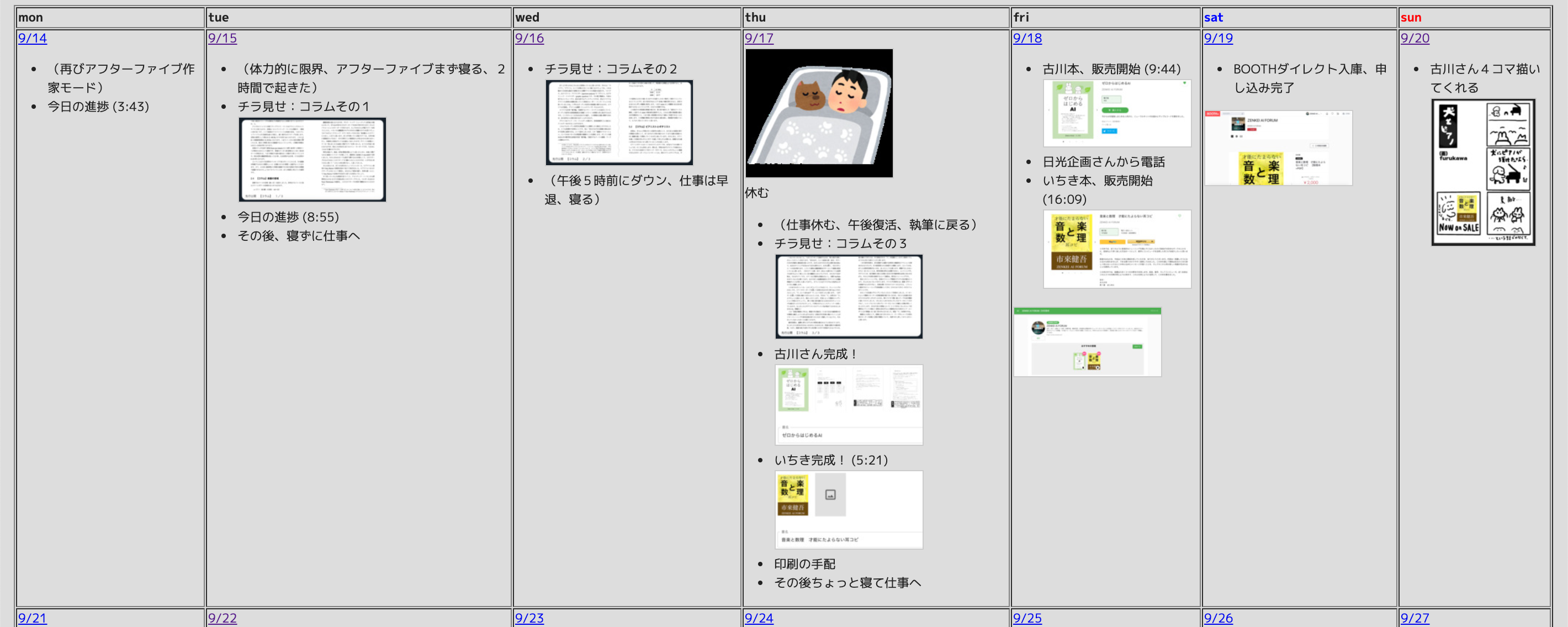This screenshot has height=627, width=1568.
Task: View the コラムその1 preview thumbnail
Action: (311, 159)
